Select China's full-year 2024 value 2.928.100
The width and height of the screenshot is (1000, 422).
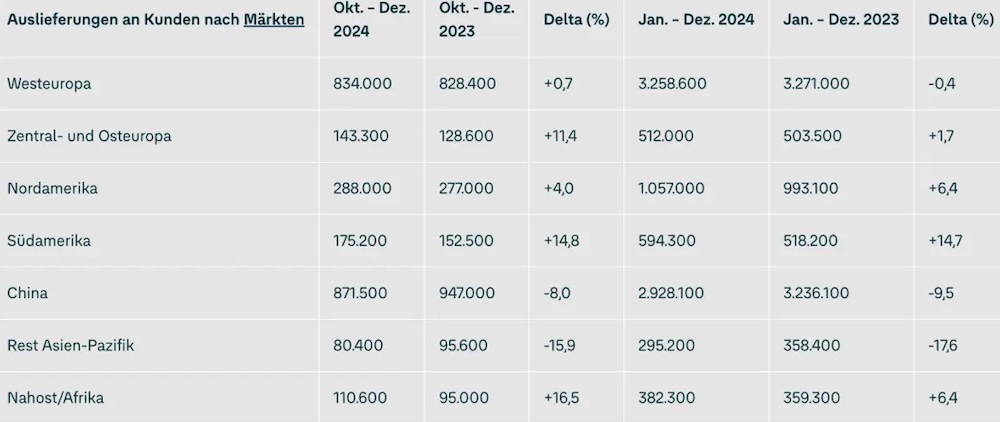[671, 293]
